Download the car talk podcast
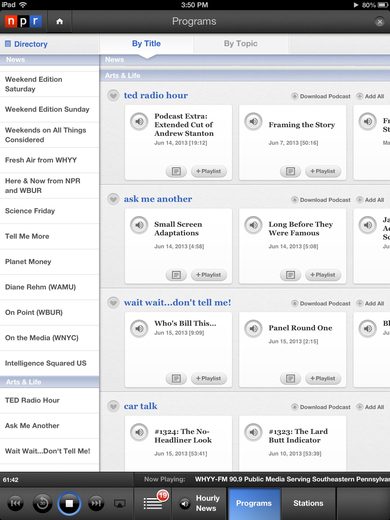The width and height of the screenshot is (390, 520). click(321, 407)
